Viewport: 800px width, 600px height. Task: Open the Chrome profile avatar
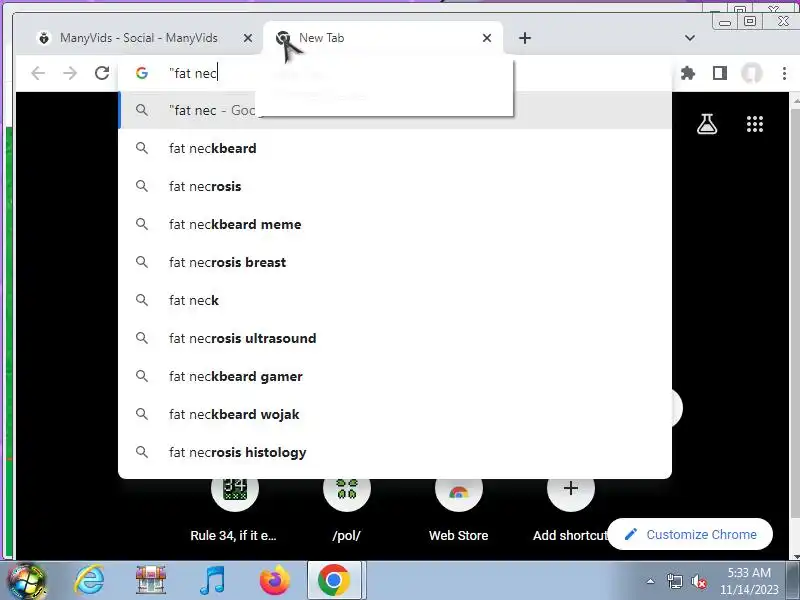coord(752,73)
